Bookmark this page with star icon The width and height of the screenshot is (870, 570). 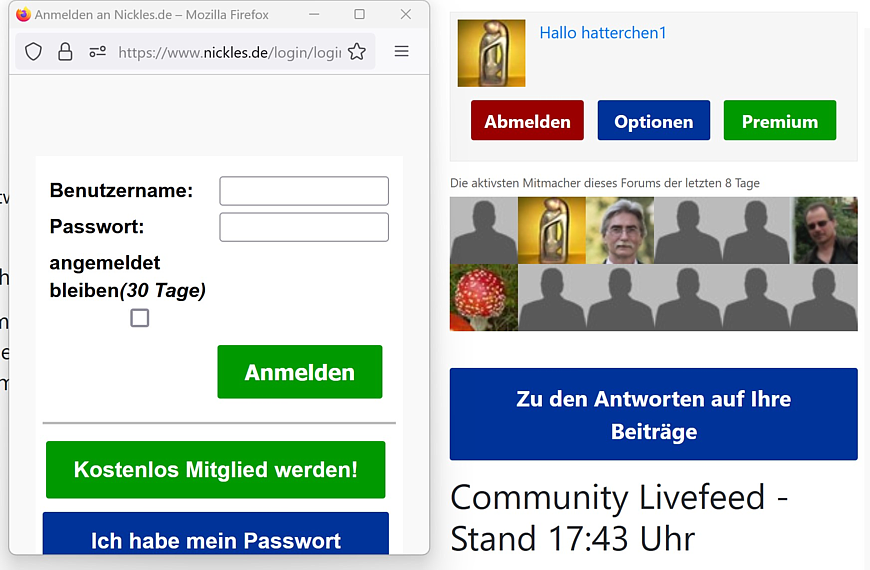357,52
